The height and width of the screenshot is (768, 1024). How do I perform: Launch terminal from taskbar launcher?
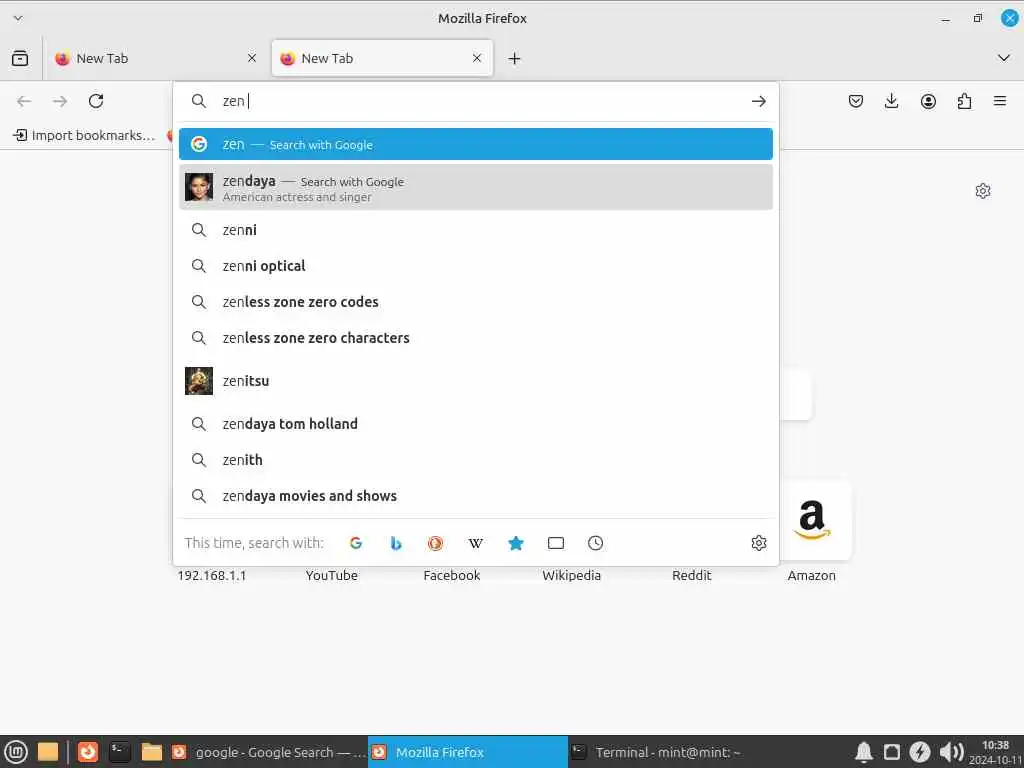pyautogui.click(x=120, y=752)
